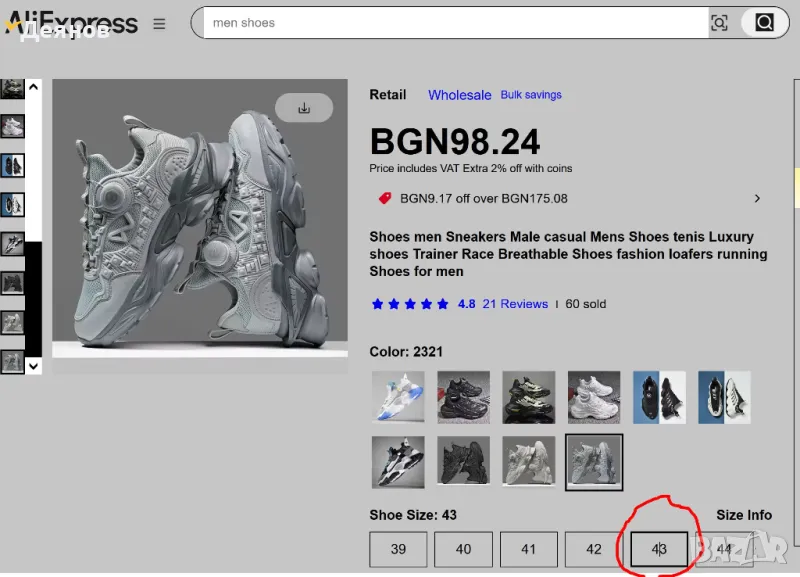Click the red coupon tag icon
This screenshot has height=577, width=800.
[x=385, y=198]
